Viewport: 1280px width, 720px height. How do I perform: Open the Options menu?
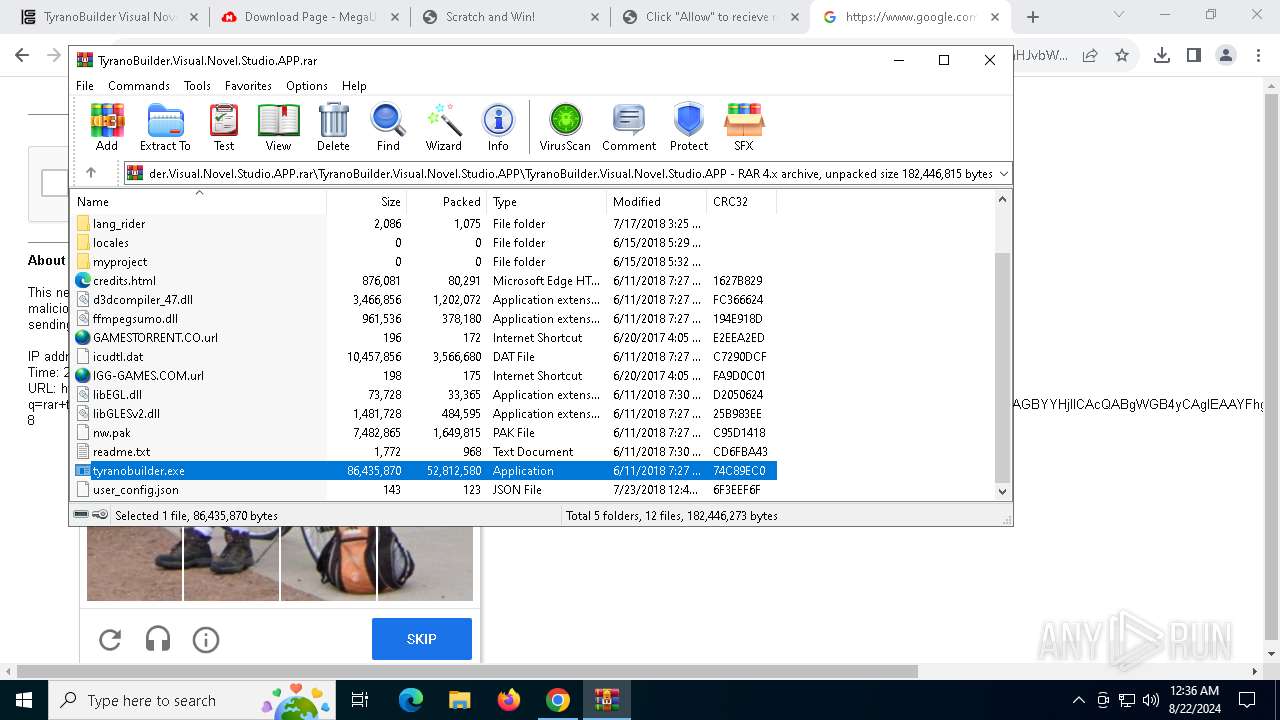307,86
